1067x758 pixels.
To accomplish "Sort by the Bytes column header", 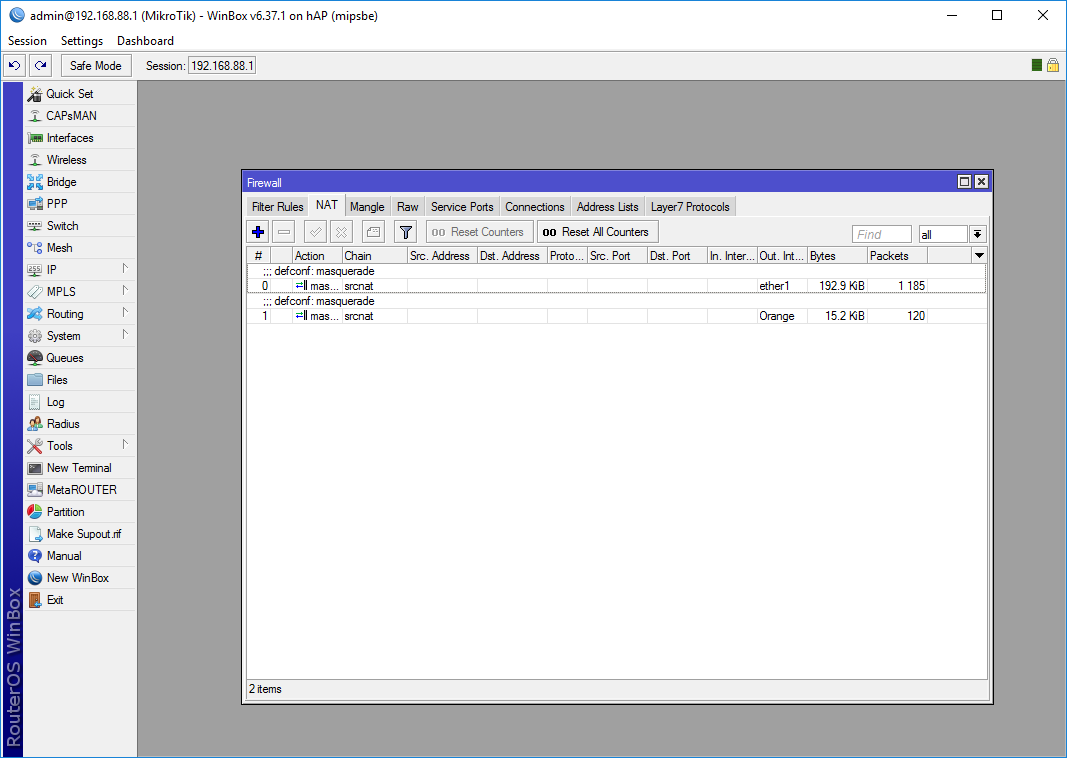I will 837,256.
